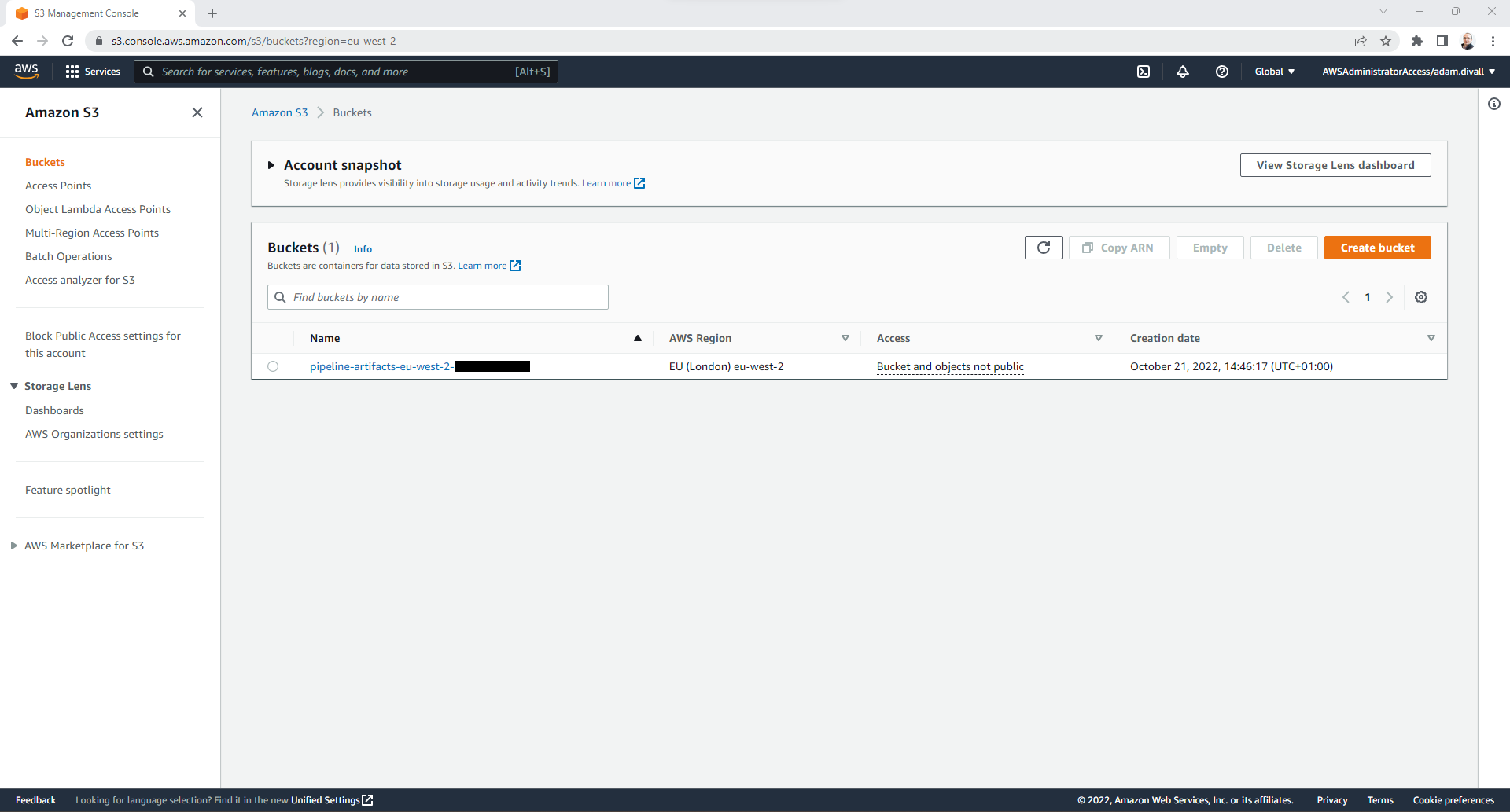Image resolution: width=1510 pixels, height=812 pixels.
Task: Go to previous page of buckets
Action: pos(1346,297)
